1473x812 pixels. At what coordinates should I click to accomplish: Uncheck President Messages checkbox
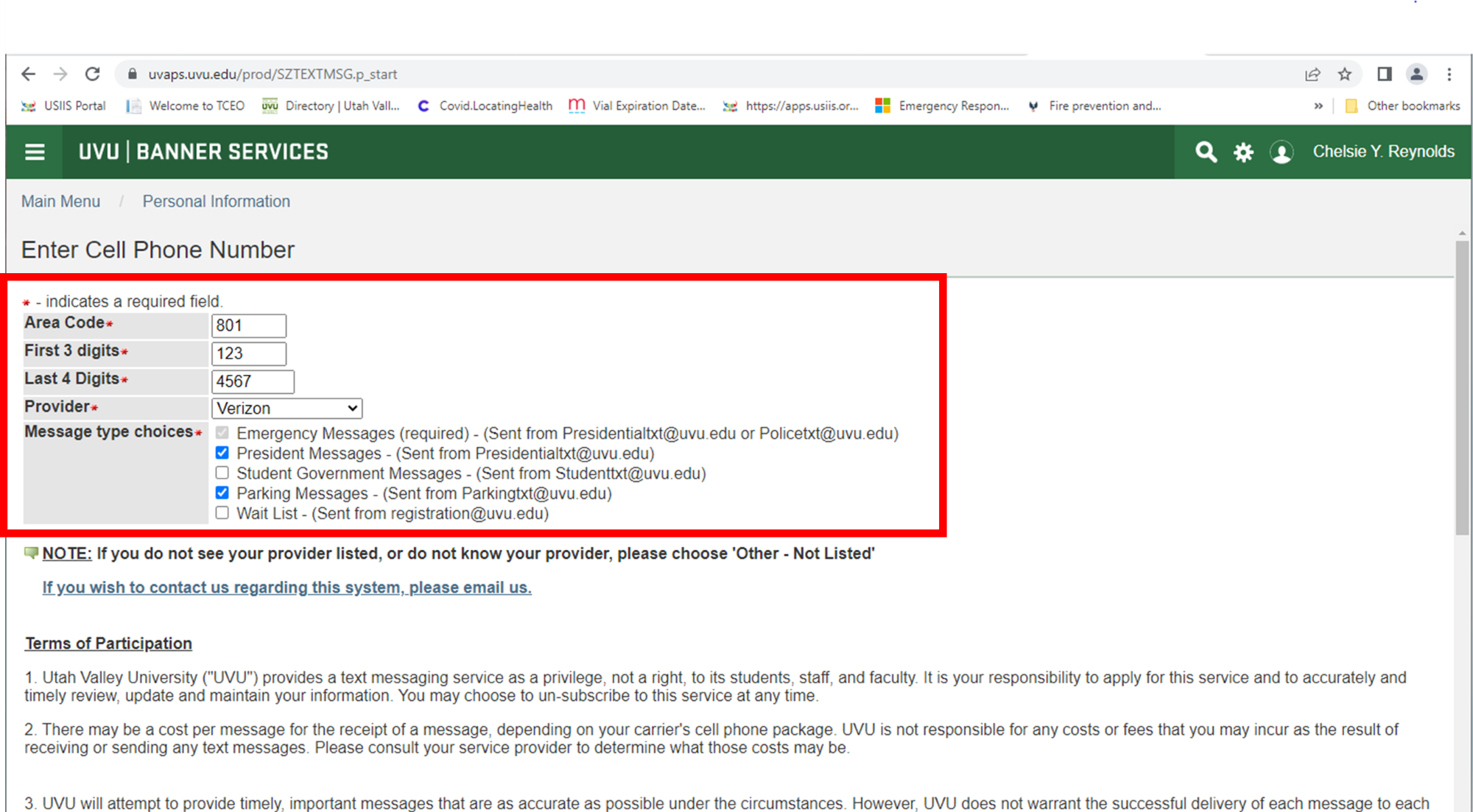(222, 453)
